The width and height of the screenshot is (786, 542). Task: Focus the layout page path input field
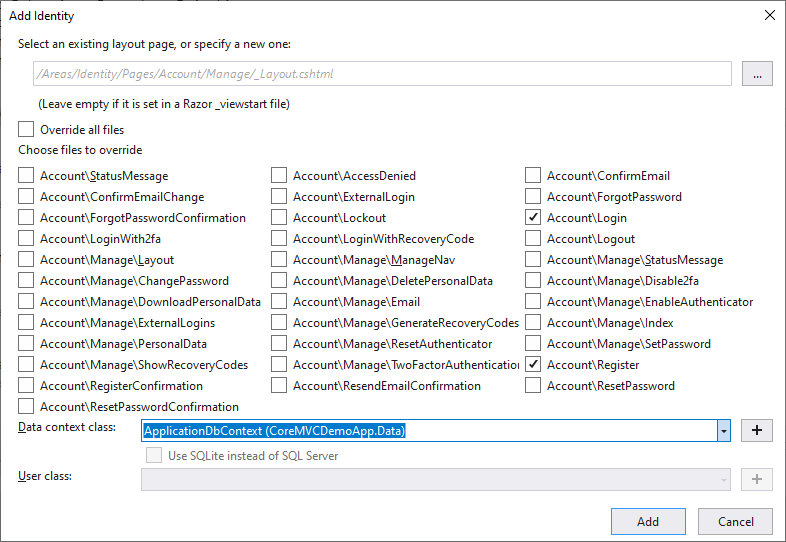pos(382,74)
